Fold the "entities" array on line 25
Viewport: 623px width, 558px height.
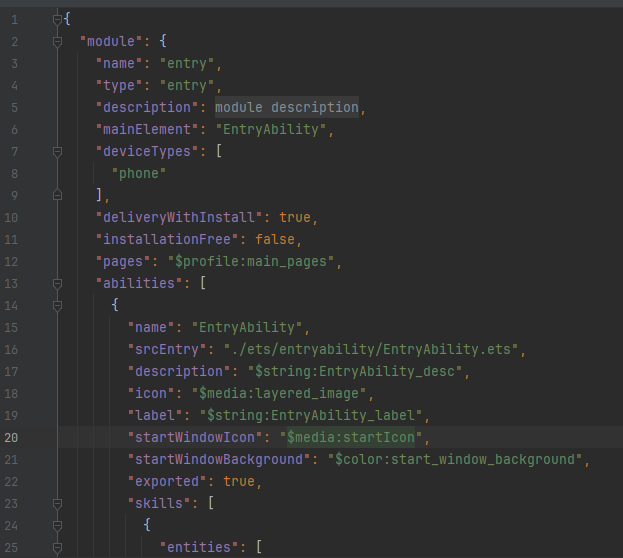pyautogui.click(x=57, y=548)
